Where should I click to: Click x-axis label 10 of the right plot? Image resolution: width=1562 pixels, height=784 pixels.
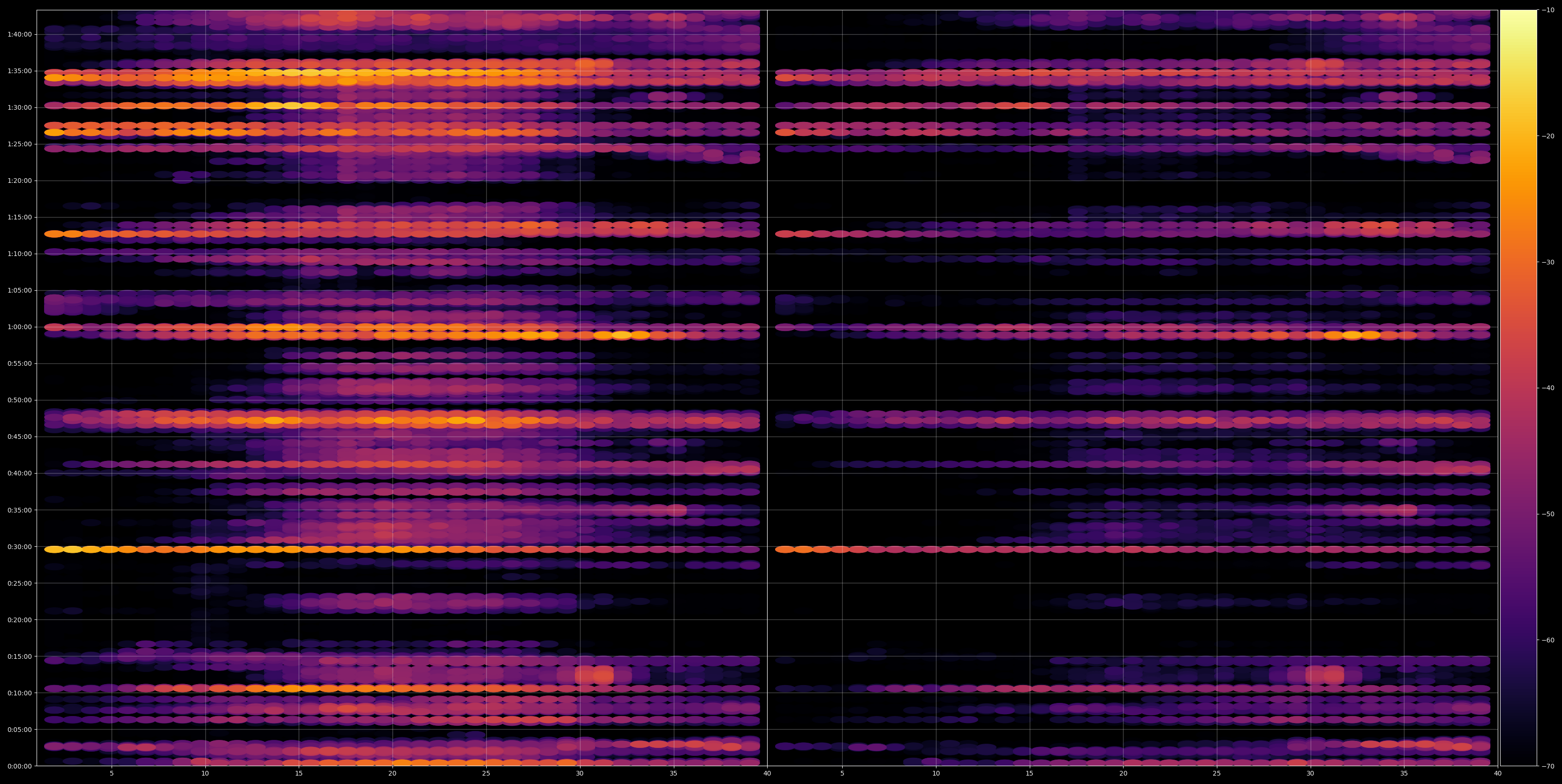[x=936, y=774]
